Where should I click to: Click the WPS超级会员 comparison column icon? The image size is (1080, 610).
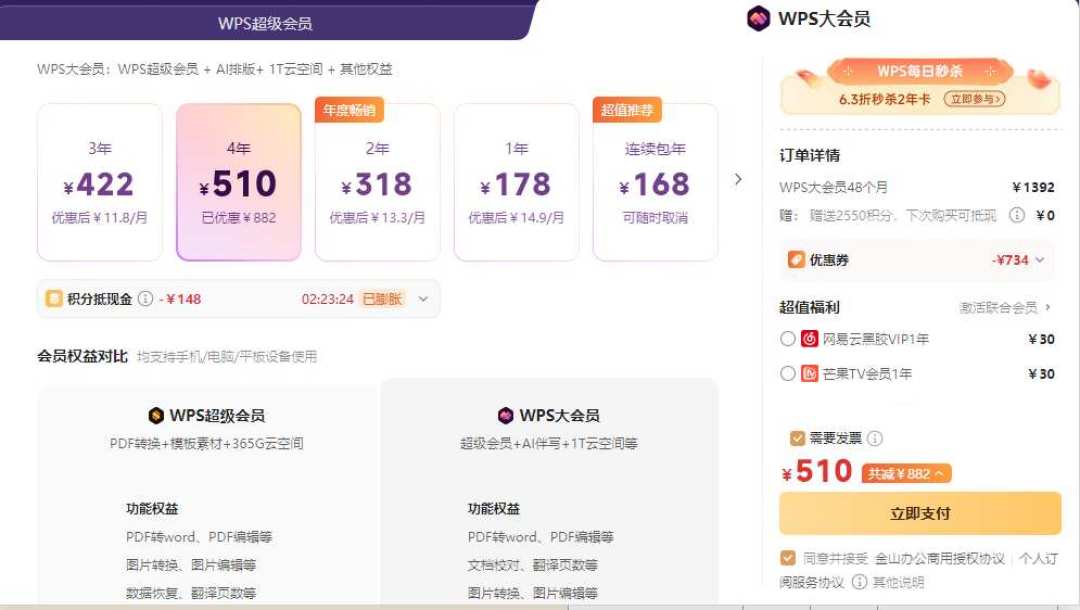[x=156, y=415]
